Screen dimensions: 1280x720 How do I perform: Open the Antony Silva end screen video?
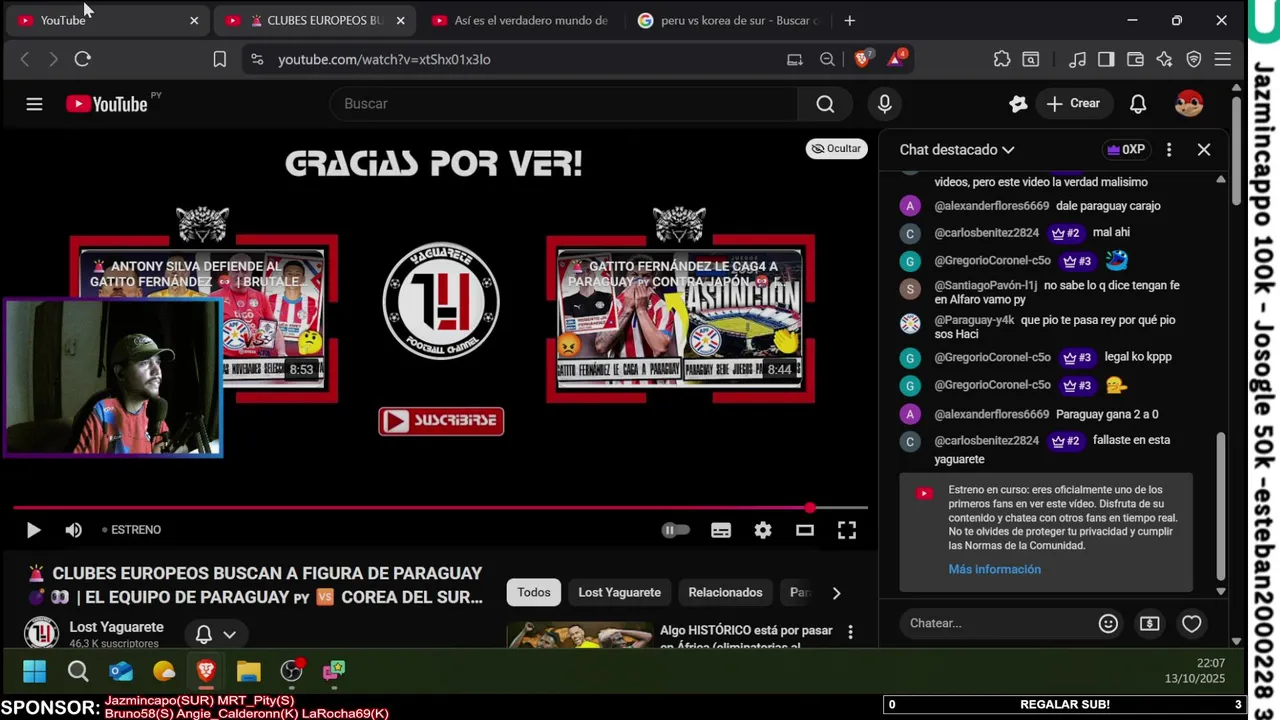tap(202, 318)
